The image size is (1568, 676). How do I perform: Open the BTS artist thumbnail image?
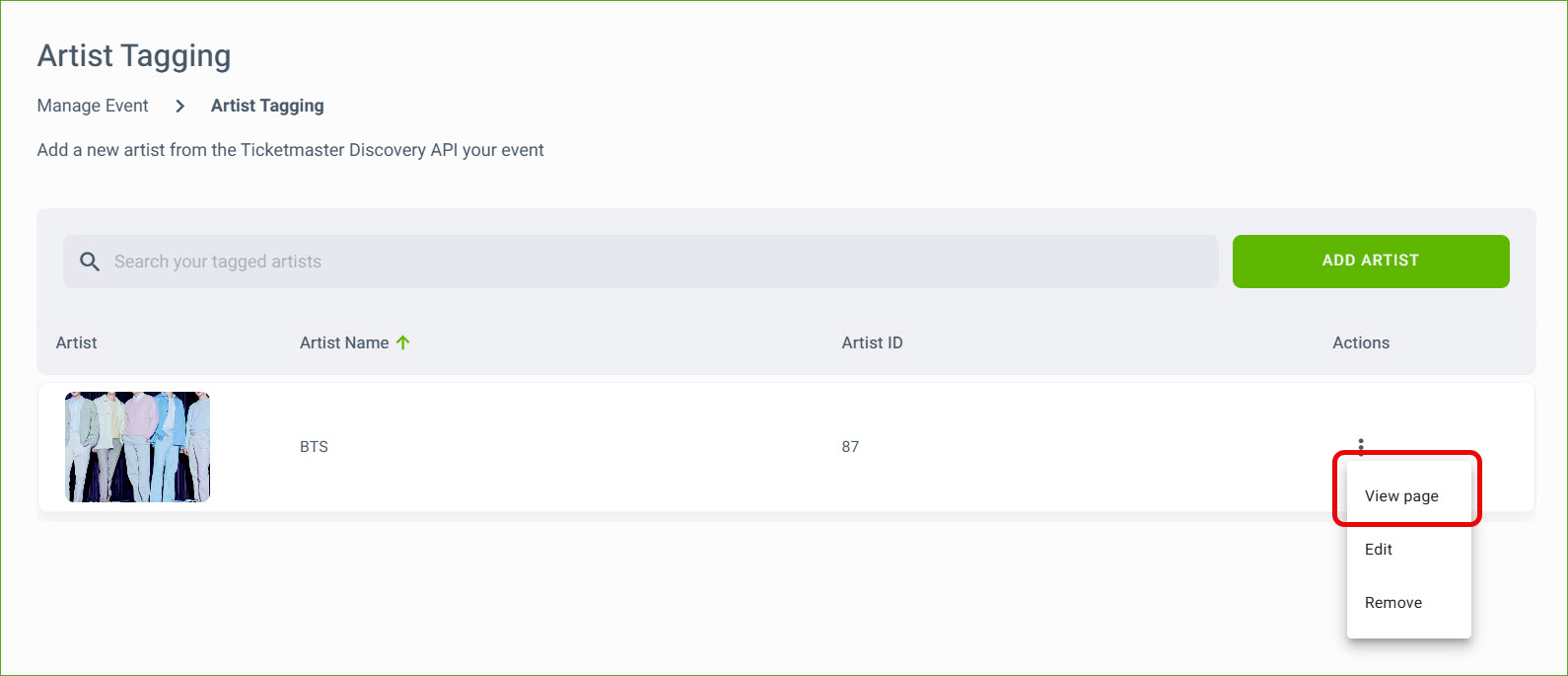pyautogui.click(x=137, y=447)
